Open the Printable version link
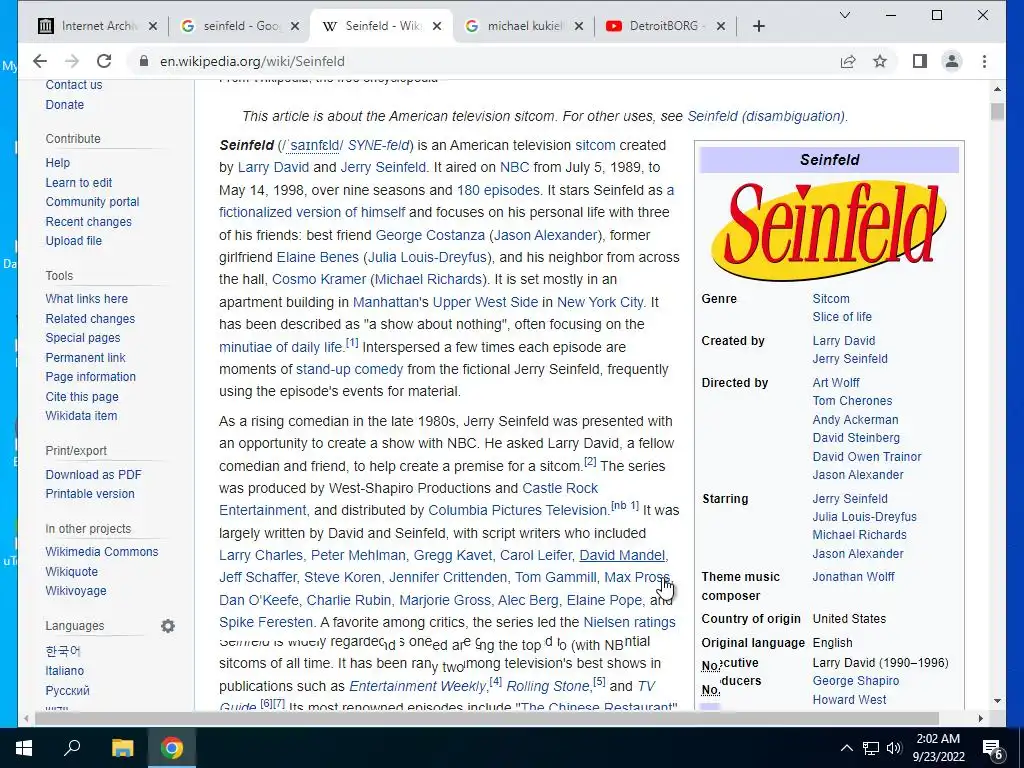This screenshot has height=768, width=1024. 89,494
